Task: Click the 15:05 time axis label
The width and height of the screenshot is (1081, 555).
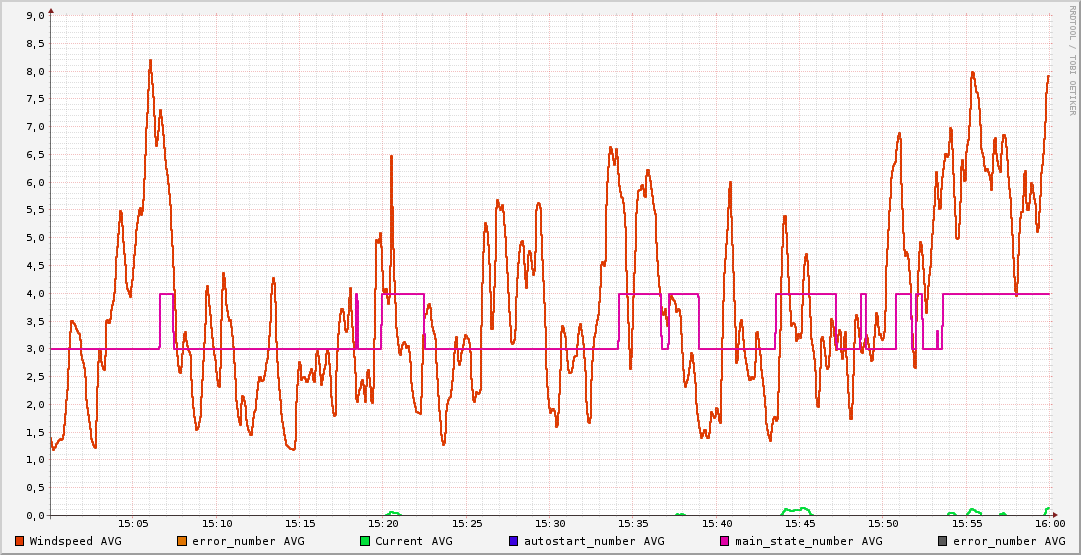Action: coord(134,523)
